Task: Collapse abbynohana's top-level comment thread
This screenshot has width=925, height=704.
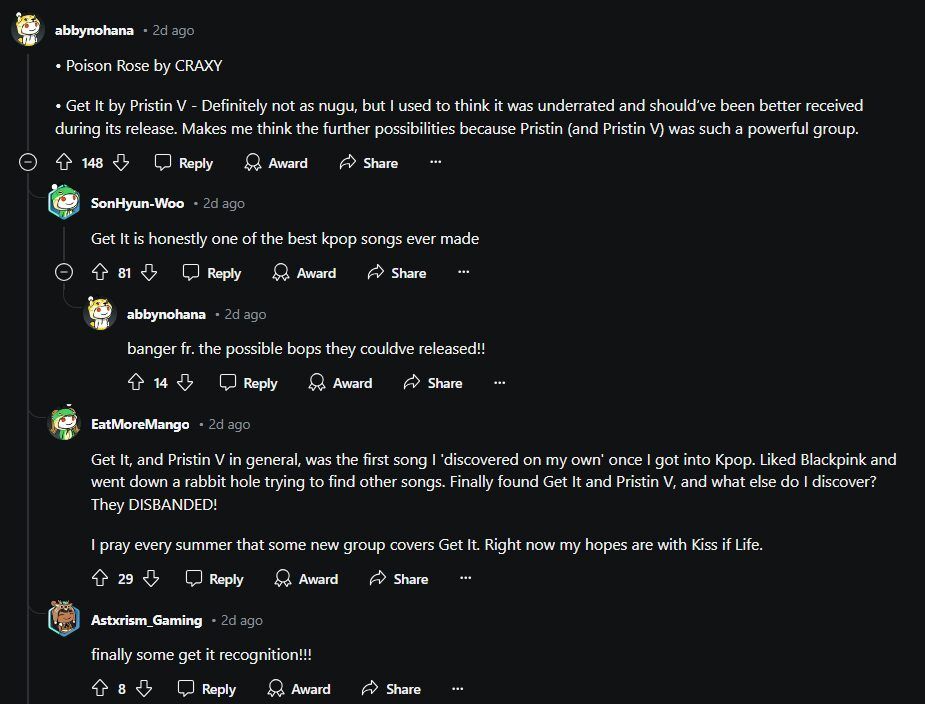Action: [29, 163]
